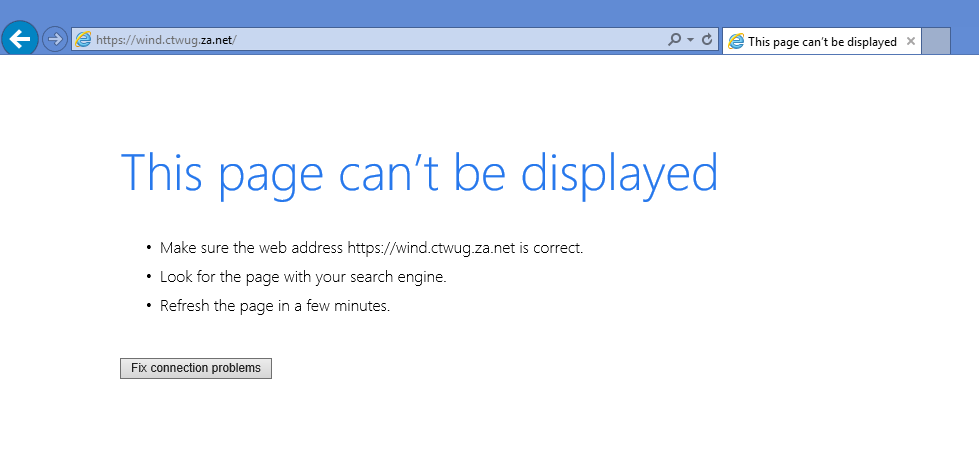979x464 pixels.
Task: Click the Internet Explorer icon in the address bar
Action: 84,40
